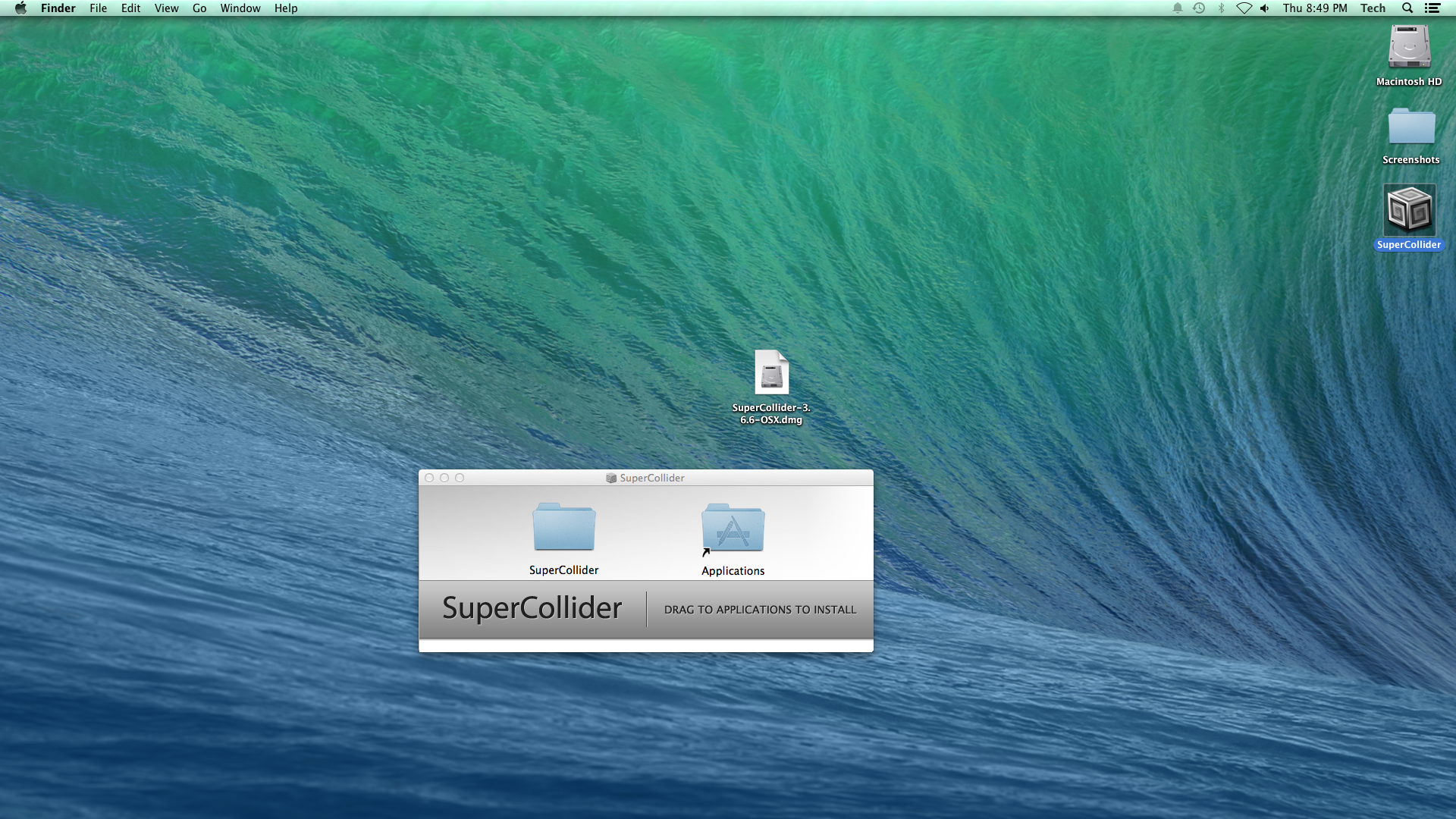
Task: Select the SuperCollider folder in installer window
Action: pos(563,527)
